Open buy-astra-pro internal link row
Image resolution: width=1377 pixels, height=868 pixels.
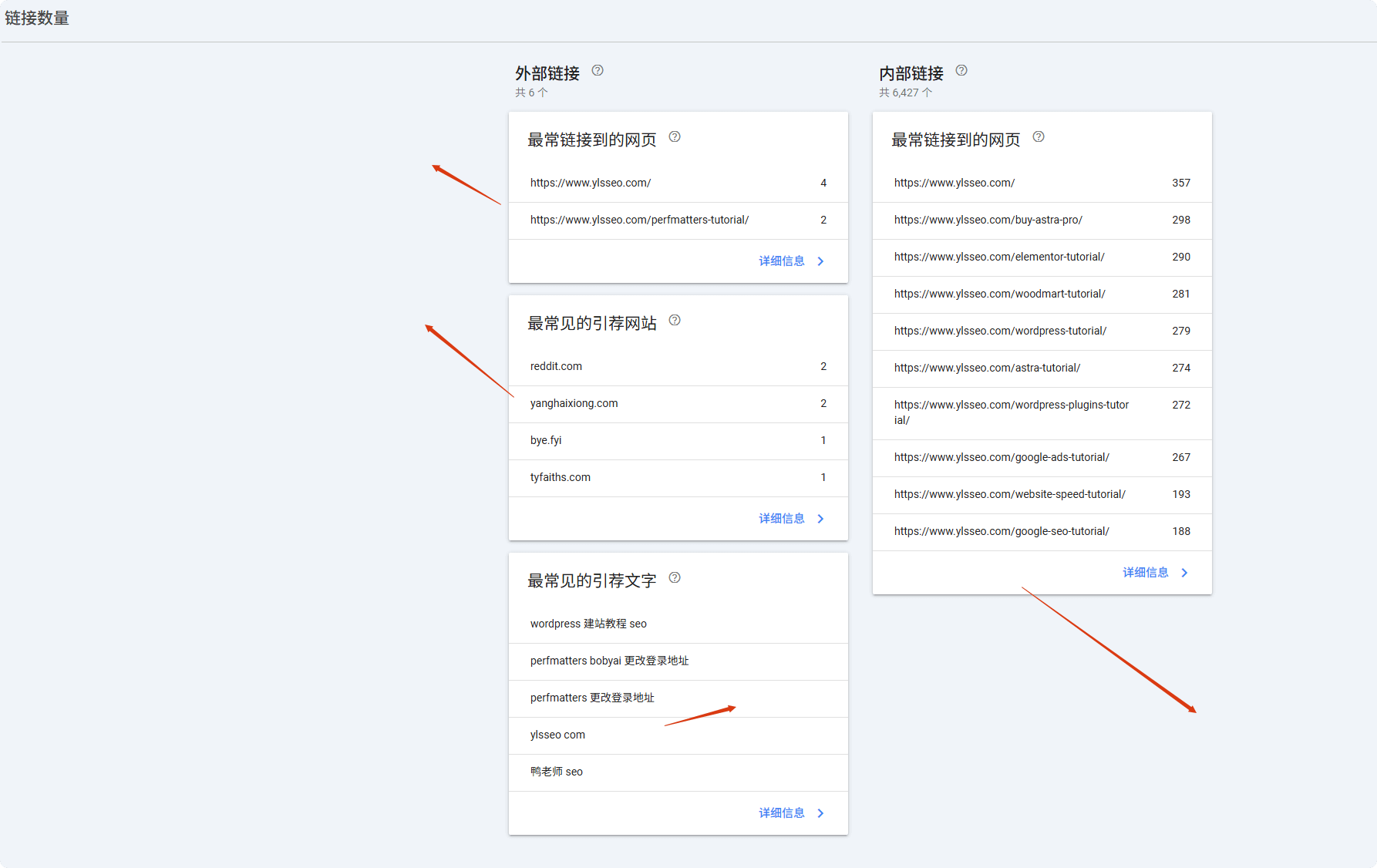click(x=1042, y=220)
